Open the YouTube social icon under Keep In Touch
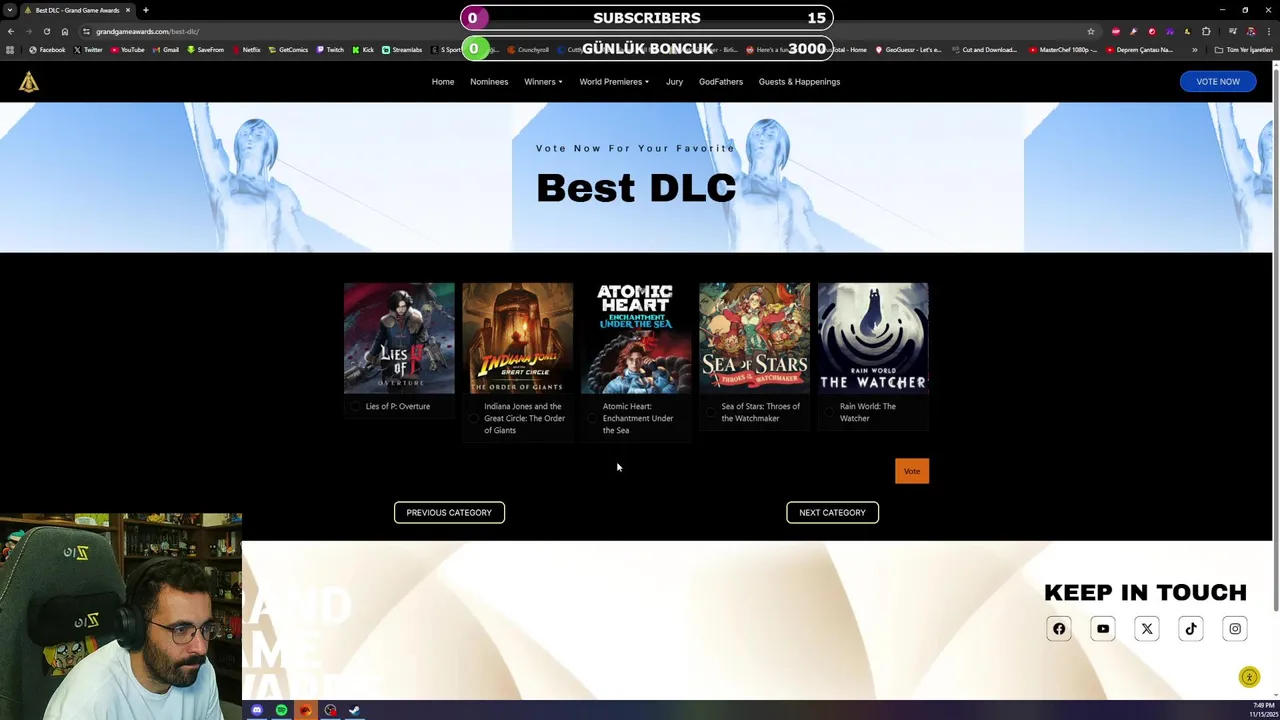The image size is (1280, 720). [1103, 629]
